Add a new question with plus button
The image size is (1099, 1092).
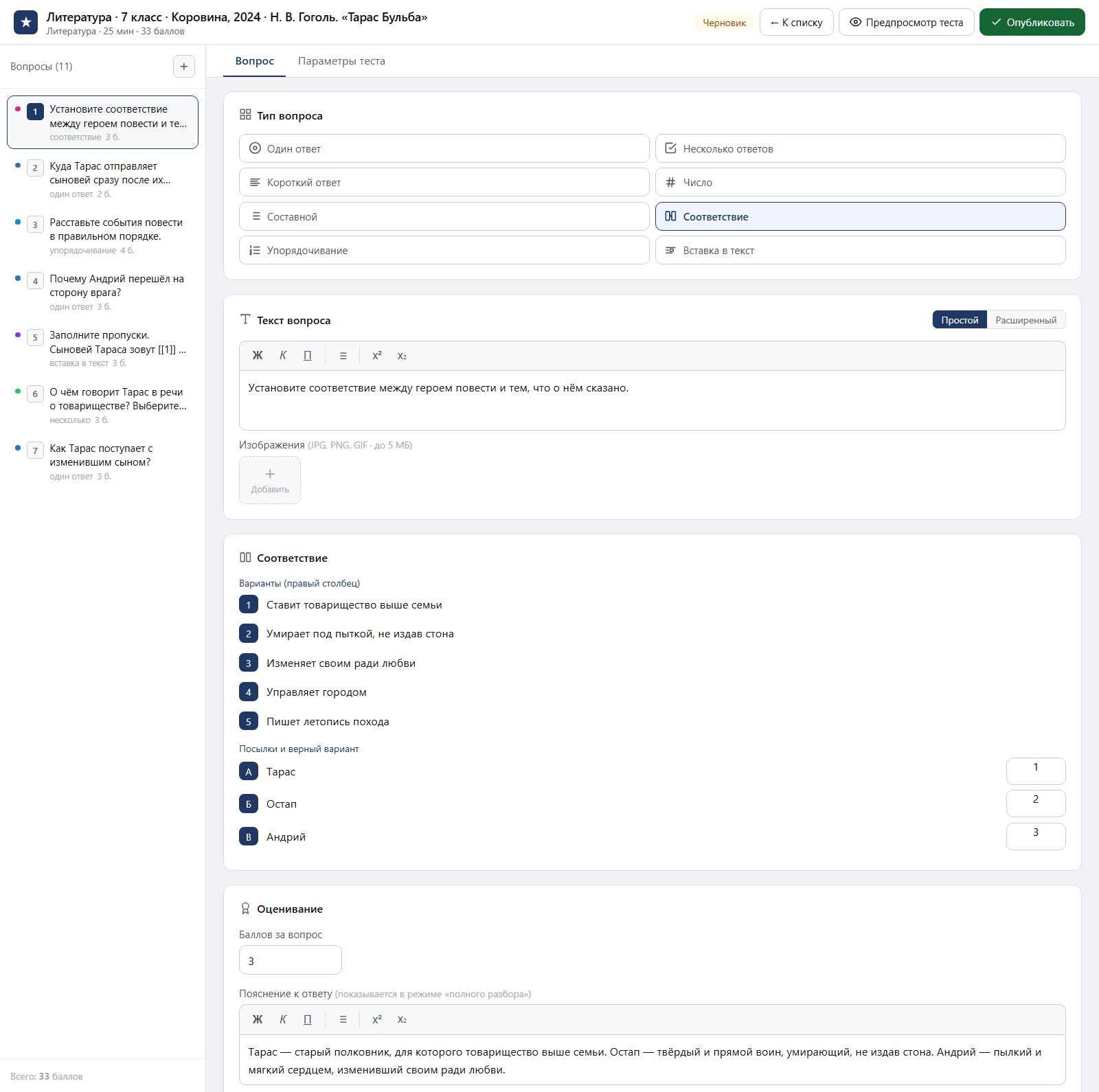(183, 67)
